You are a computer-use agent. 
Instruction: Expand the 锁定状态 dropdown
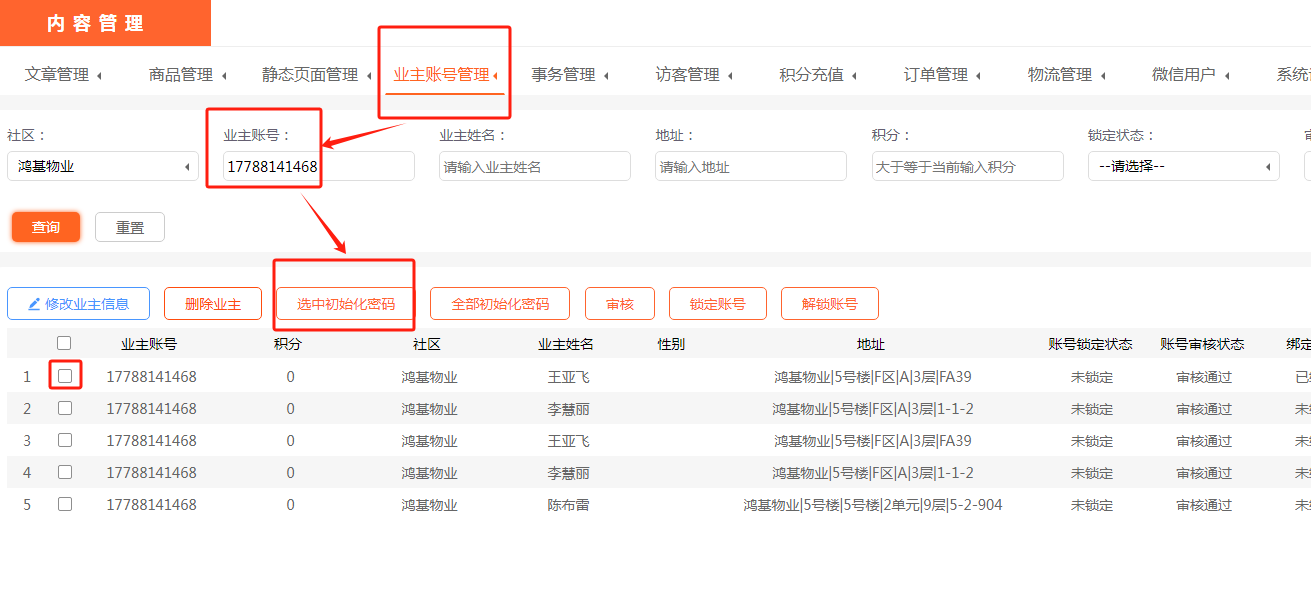coord(1183,167)
